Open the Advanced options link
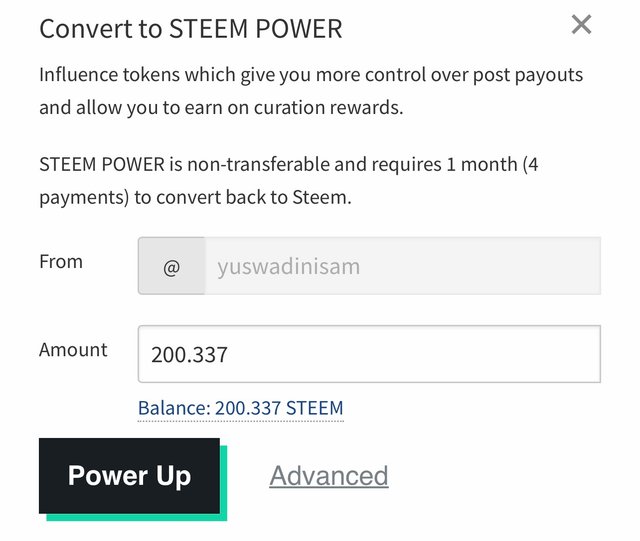640x541 pixels. tap(328, 476)
